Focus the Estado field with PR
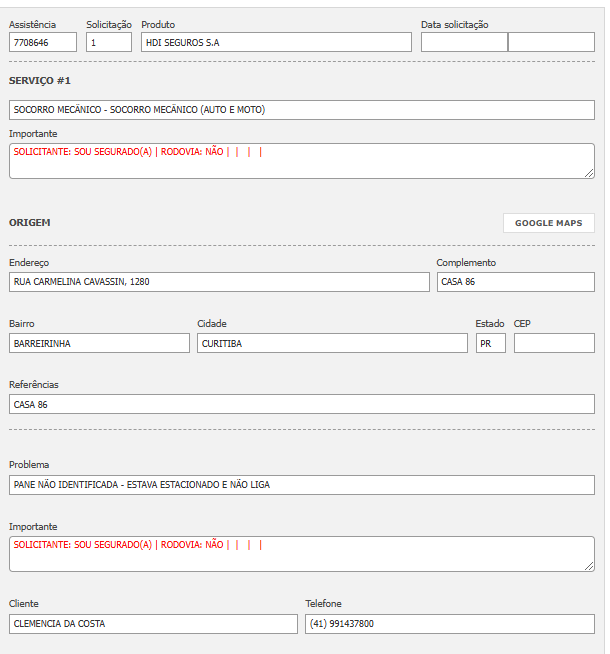The width and height of the screenshot is (610, 654). tap(490, 343)
